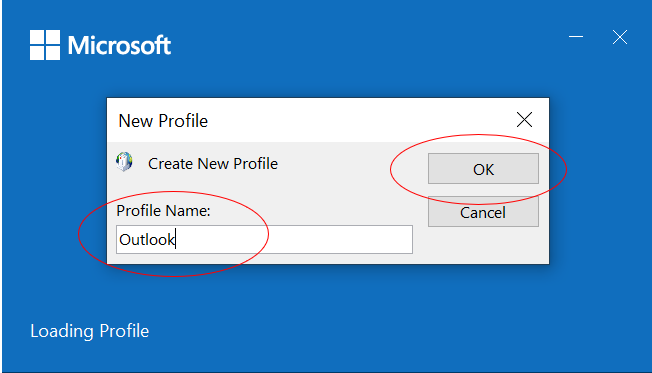
Task: Click the 'Create New Profile' text
Action: tap(213, 164)
